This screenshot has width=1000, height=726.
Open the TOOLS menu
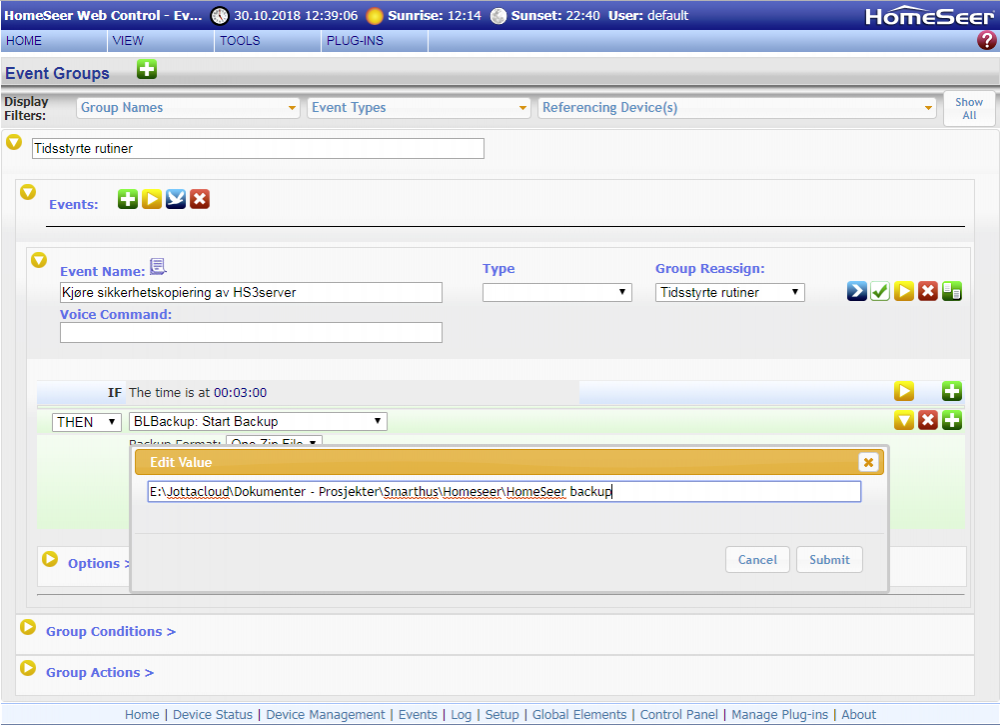(x=240, y=41)
